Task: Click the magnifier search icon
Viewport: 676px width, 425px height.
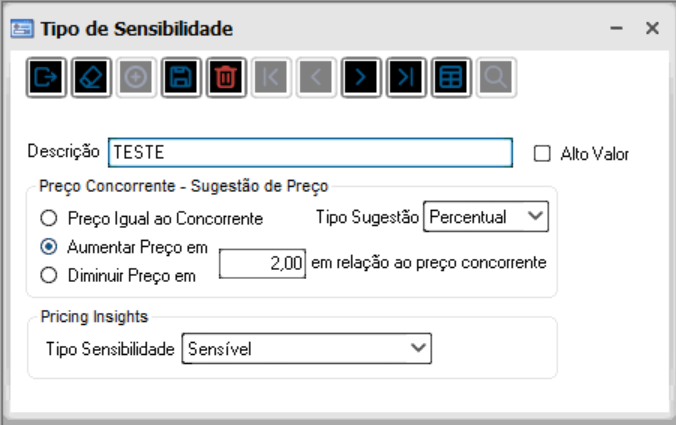Action: [495, 77]
